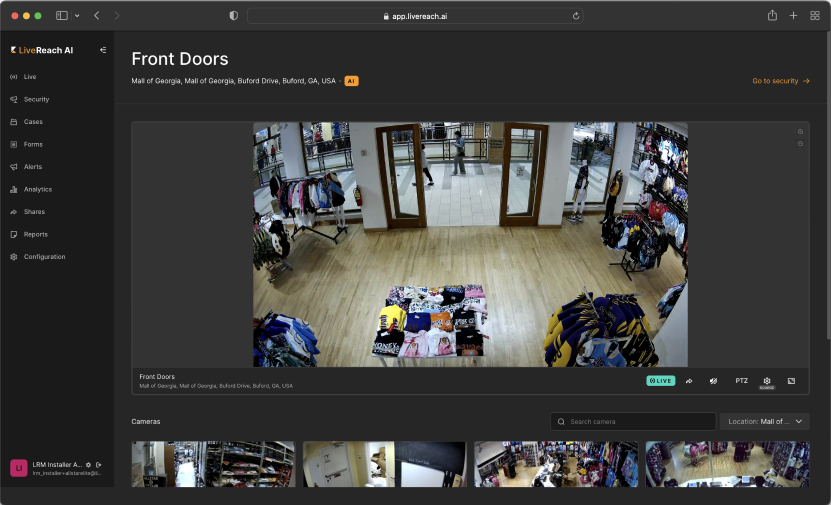
Task: Click the fullscreen icon on video player
Action: coord(791,381)
